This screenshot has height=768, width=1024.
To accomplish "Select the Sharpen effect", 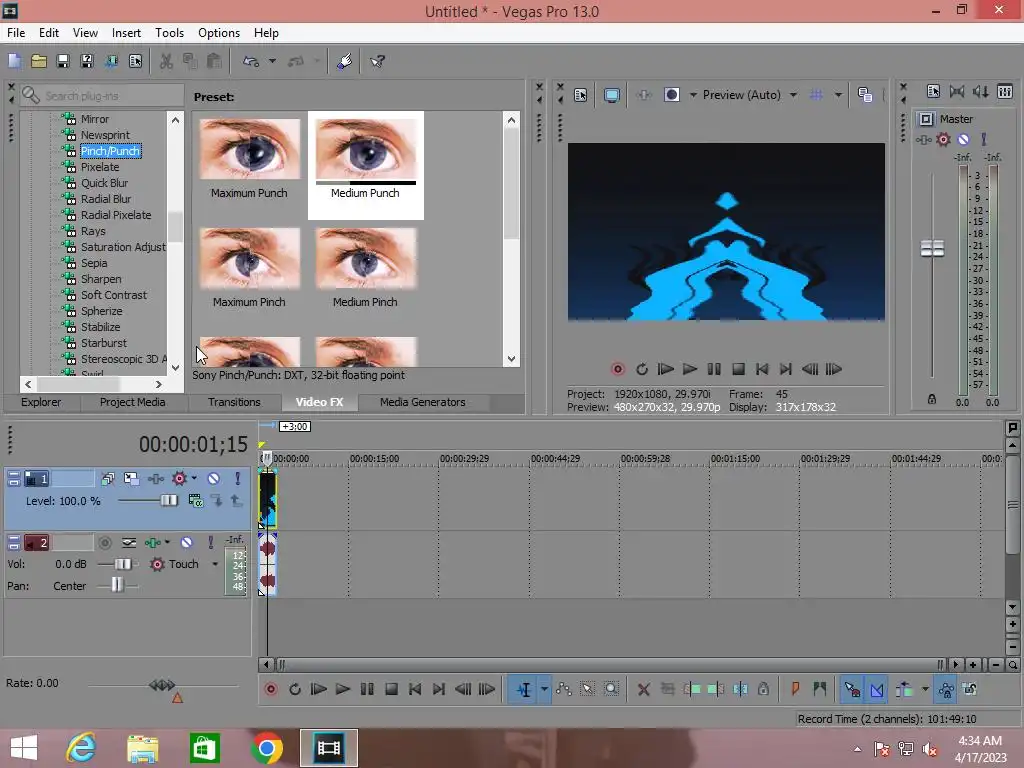I will click(101, 279).
